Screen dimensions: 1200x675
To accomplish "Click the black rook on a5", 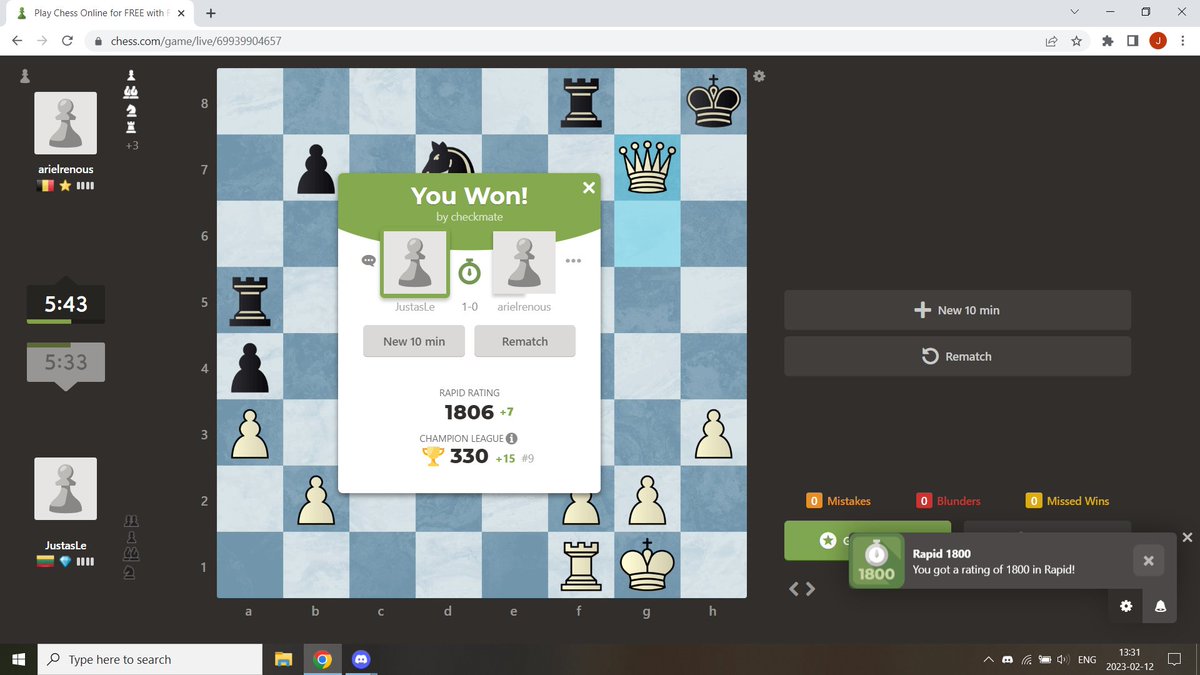I will click(x=250, y=299).
